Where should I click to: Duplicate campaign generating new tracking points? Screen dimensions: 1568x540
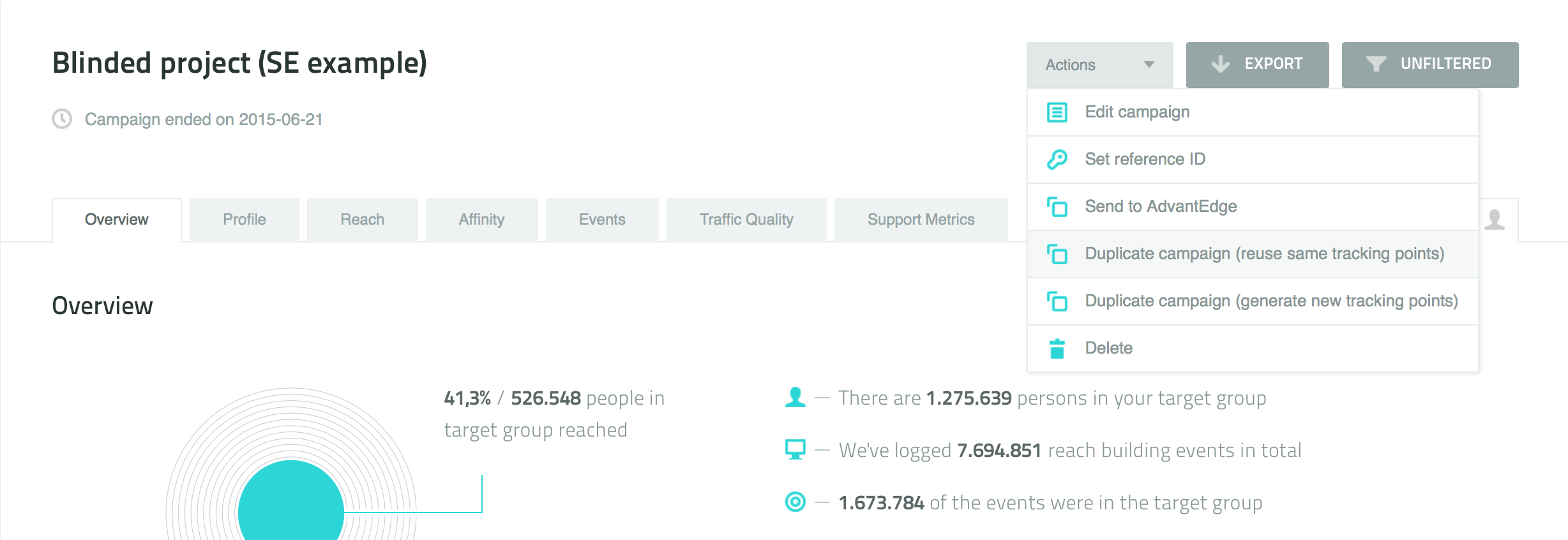coord(1253,301)
